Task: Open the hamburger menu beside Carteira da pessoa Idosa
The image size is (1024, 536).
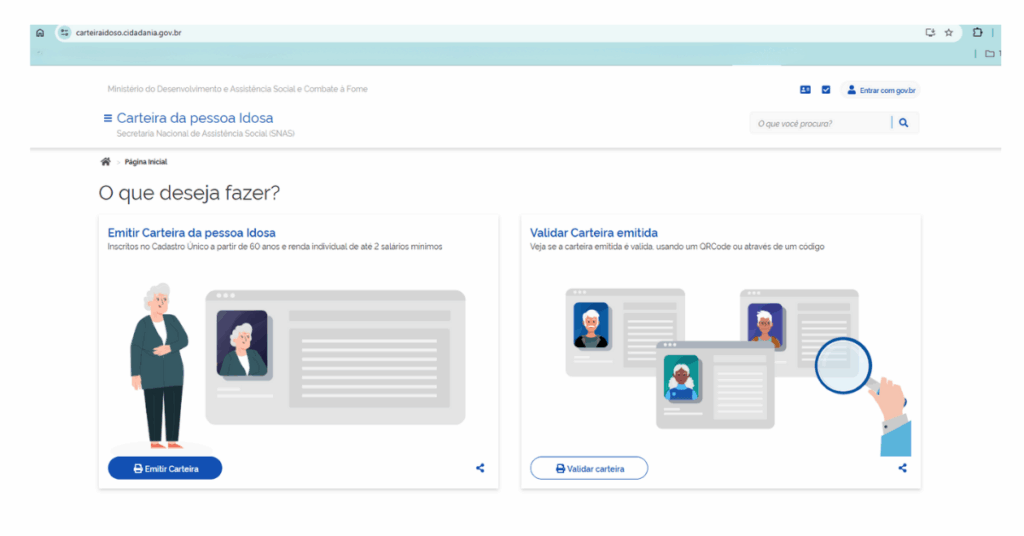Action: (x=107, y=118)
